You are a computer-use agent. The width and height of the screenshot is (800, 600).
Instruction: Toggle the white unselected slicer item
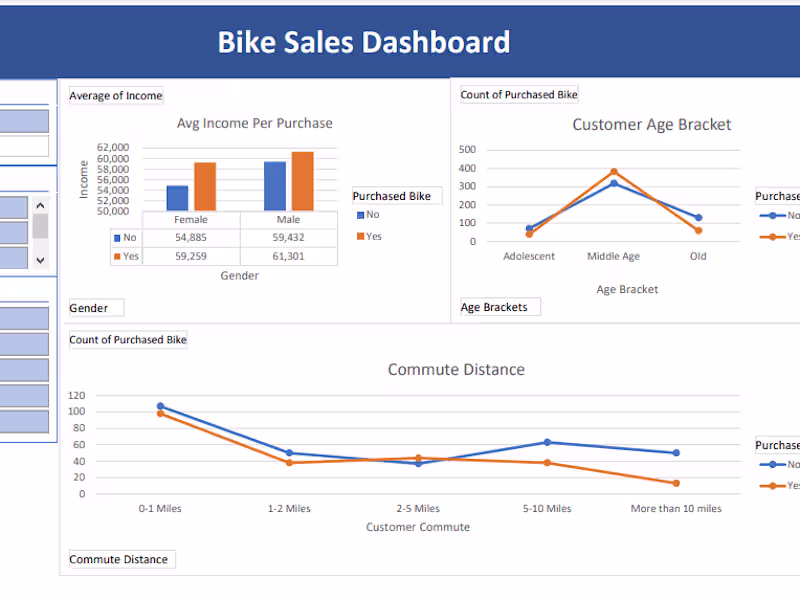(x=24, y=147)
